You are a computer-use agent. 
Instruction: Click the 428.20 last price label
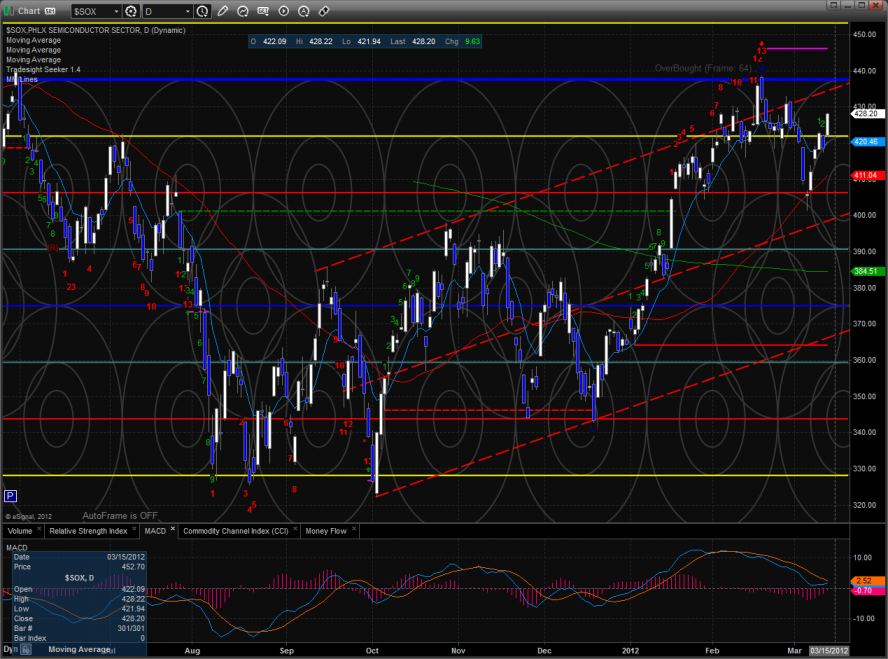coord(866,114)
